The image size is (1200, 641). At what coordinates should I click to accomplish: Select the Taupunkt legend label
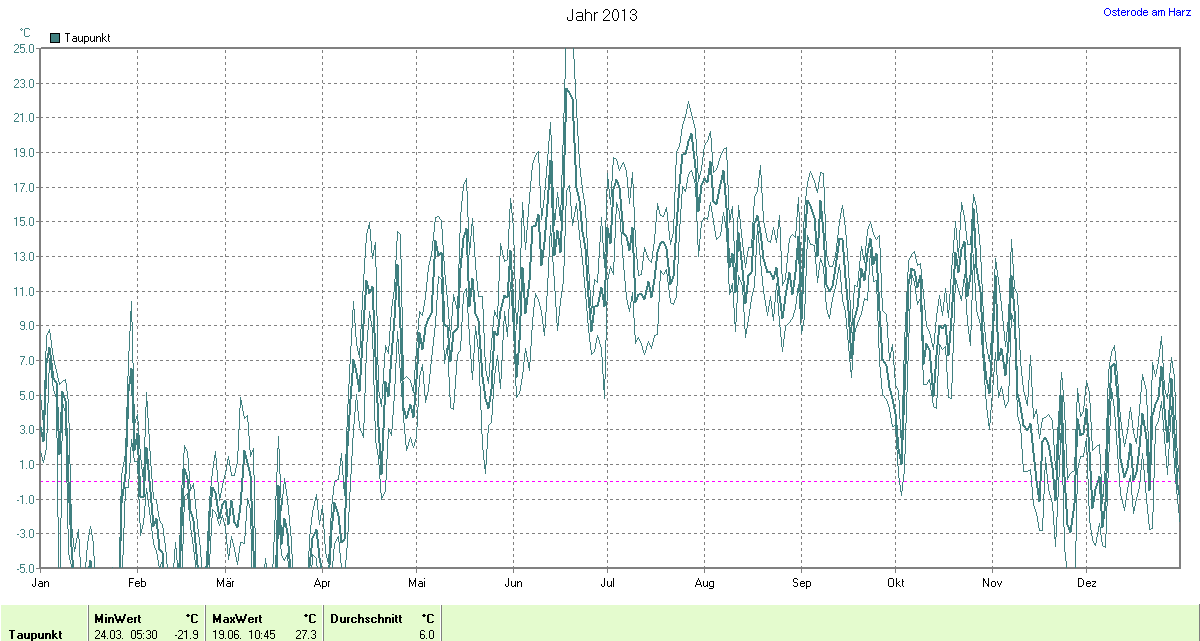click(x=87, y=38)
